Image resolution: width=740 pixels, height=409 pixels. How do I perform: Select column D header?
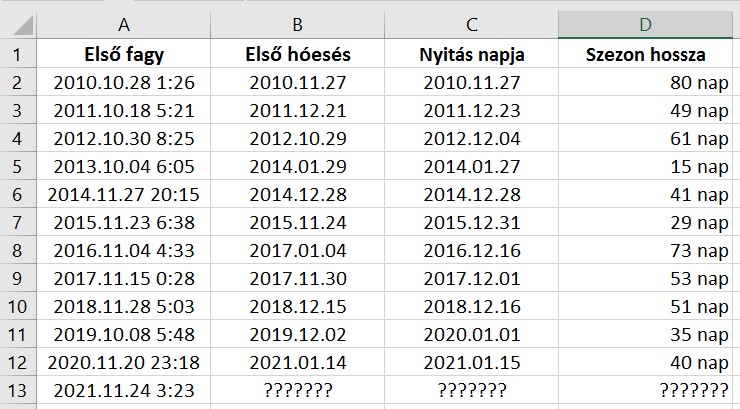(646, 24)
